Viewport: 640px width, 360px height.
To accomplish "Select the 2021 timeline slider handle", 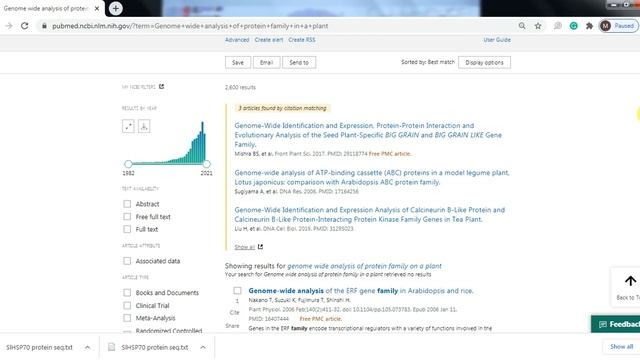I will point(207,164).
